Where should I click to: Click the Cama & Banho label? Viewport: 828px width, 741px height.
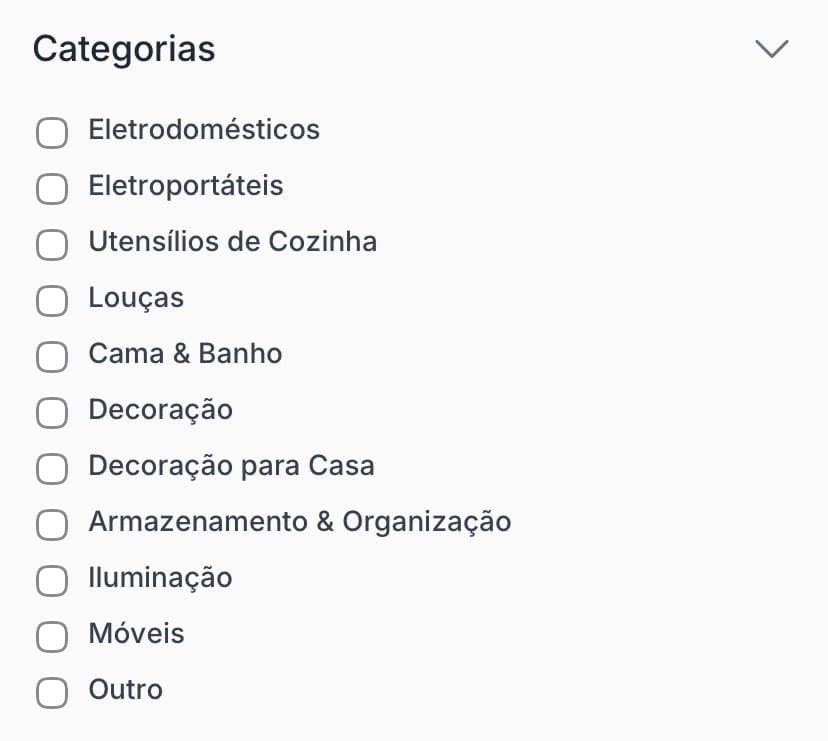(x=185, y=354)
